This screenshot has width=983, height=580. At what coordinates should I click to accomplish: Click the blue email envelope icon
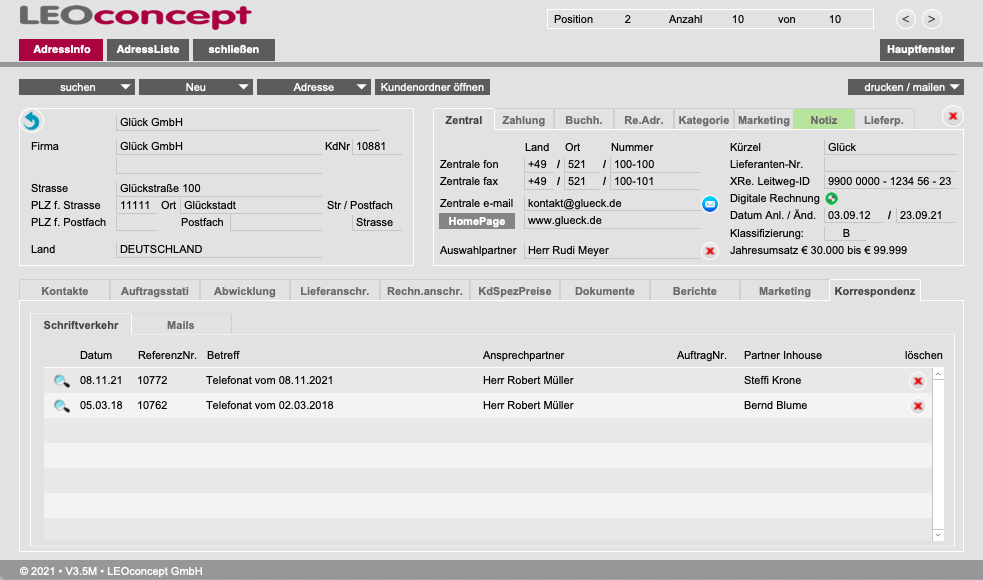(710, 204)
